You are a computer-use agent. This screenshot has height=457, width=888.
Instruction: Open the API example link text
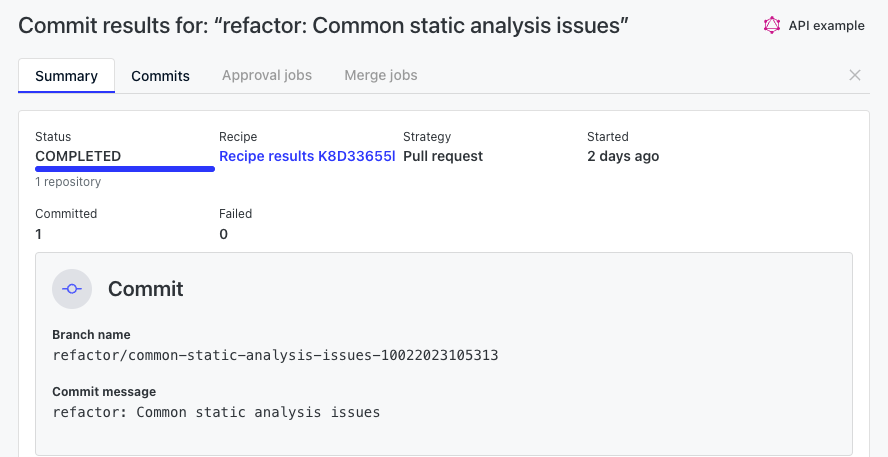point(826,25)
